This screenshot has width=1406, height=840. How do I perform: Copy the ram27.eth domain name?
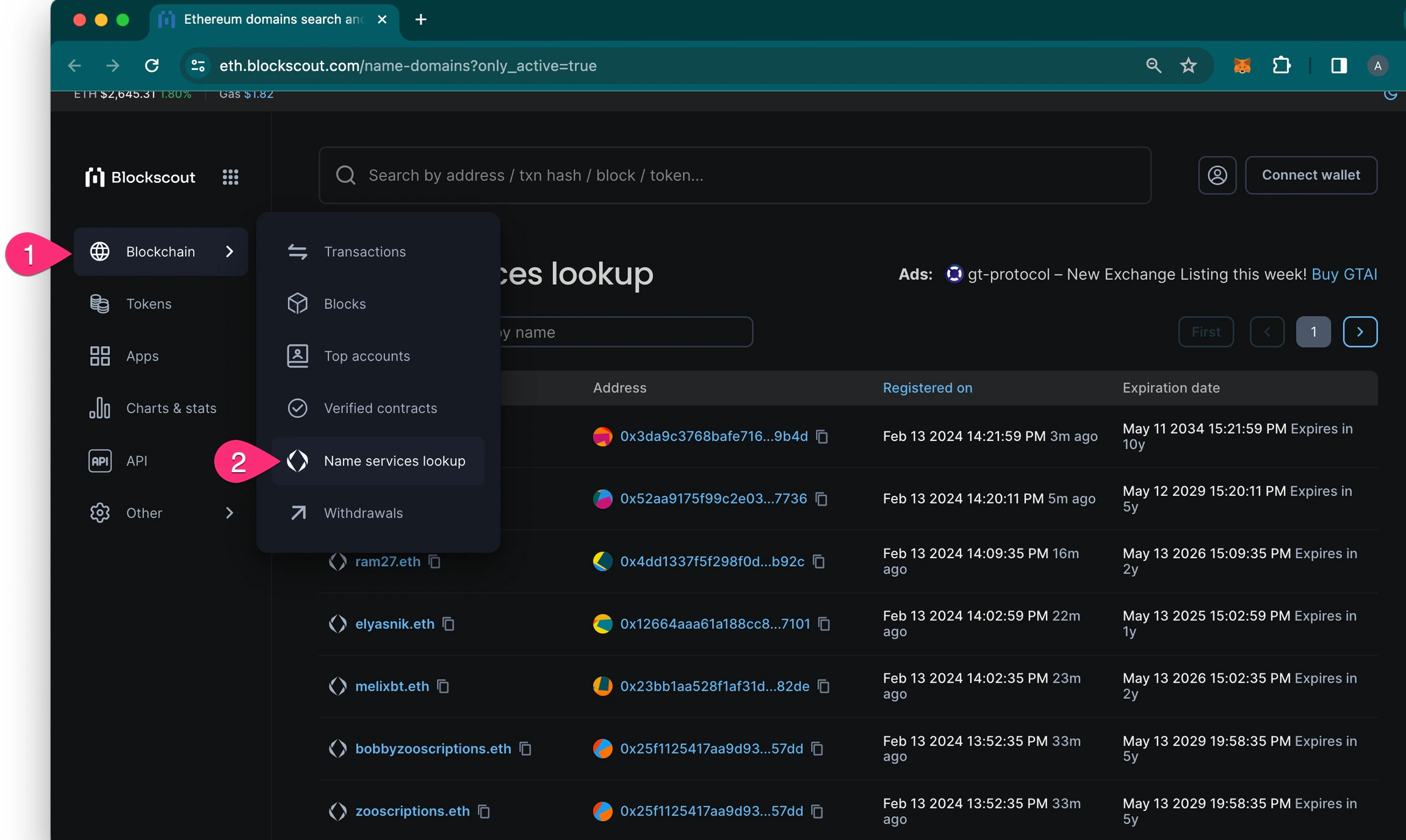pos(434,561)
